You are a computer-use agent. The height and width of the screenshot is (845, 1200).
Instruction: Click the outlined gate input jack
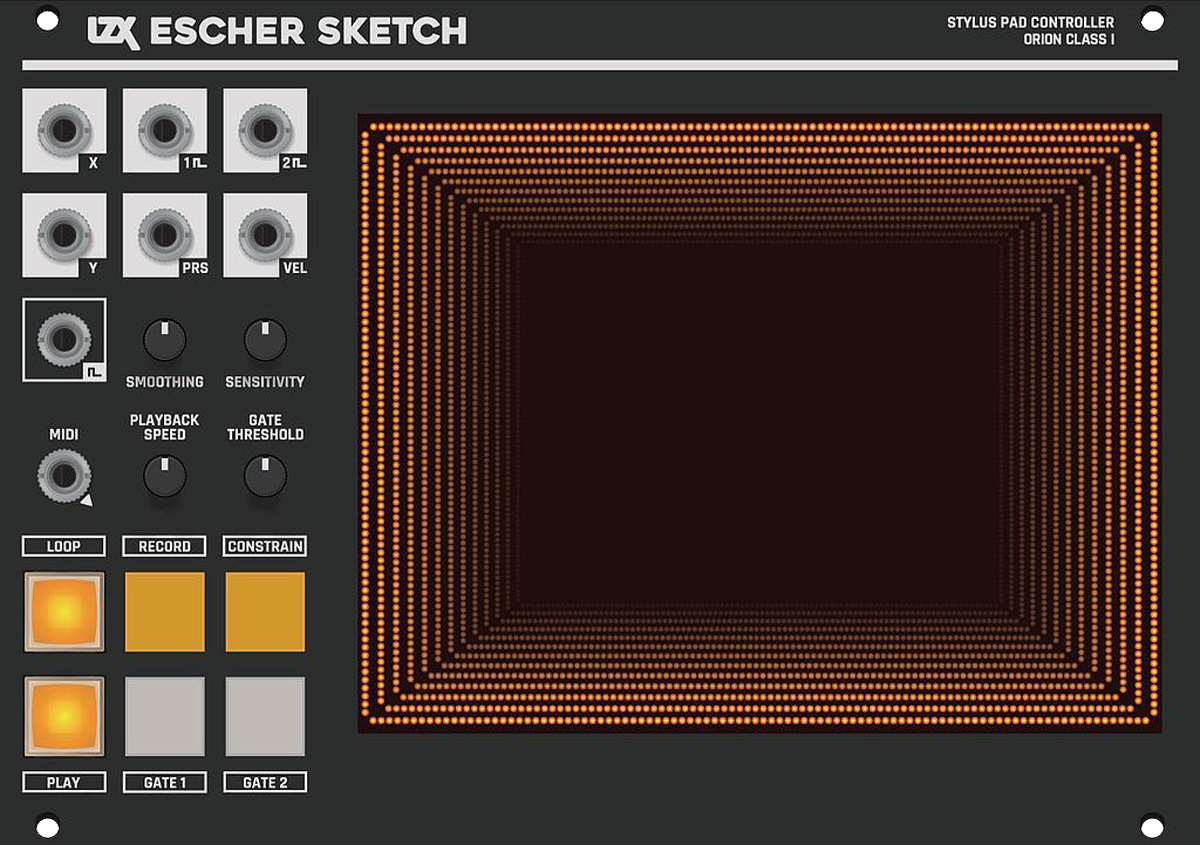[x=64, y=340]
